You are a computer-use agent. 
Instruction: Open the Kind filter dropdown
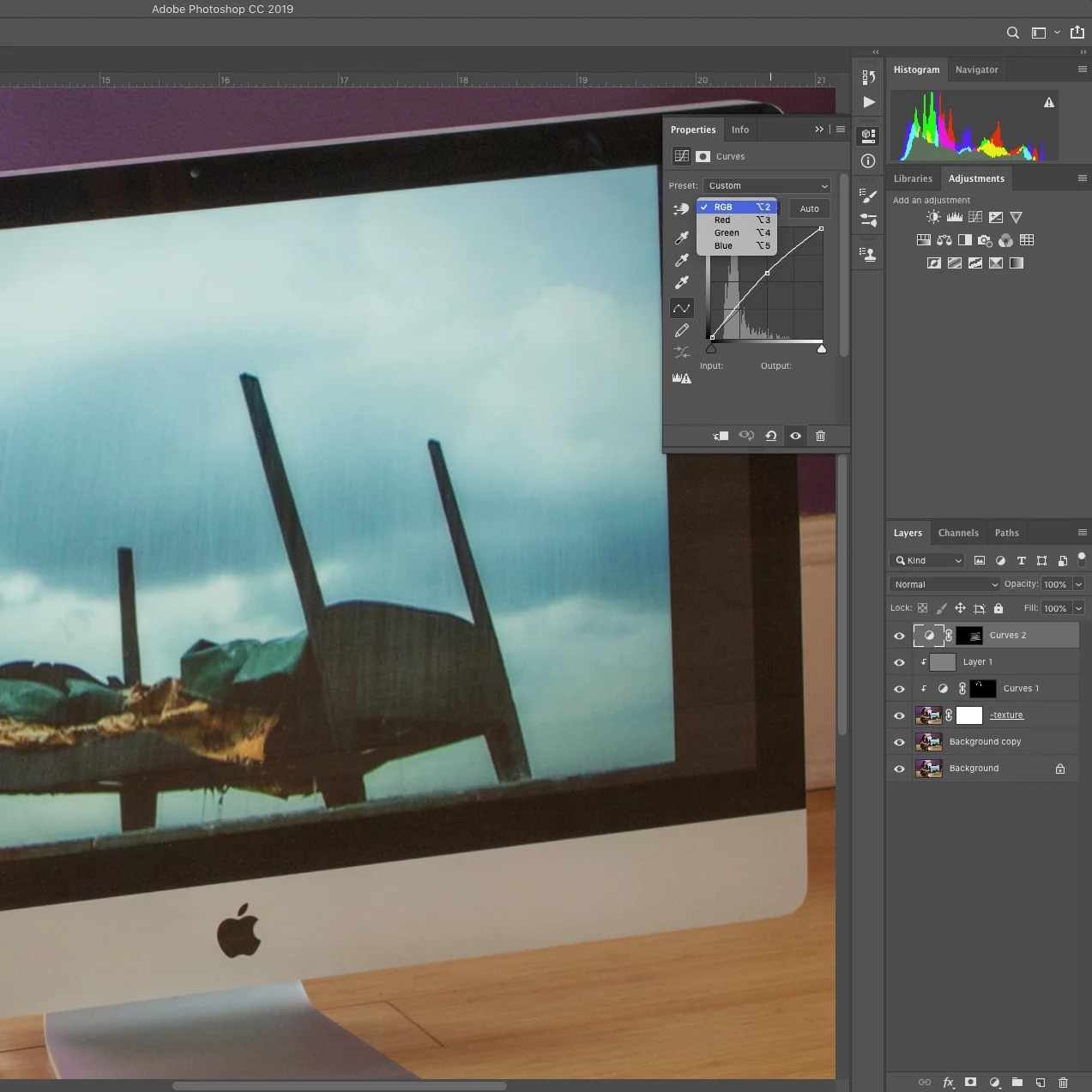[x=928, y=560]
